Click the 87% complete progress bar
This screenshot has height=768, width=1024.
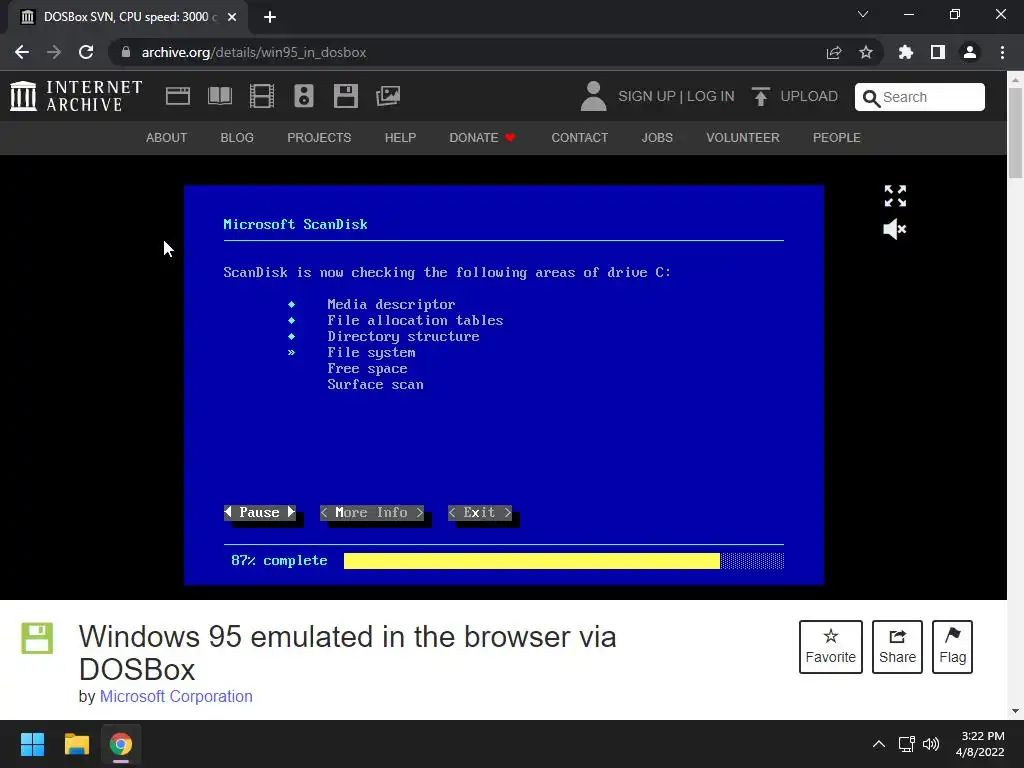click(x=564, y=561)
